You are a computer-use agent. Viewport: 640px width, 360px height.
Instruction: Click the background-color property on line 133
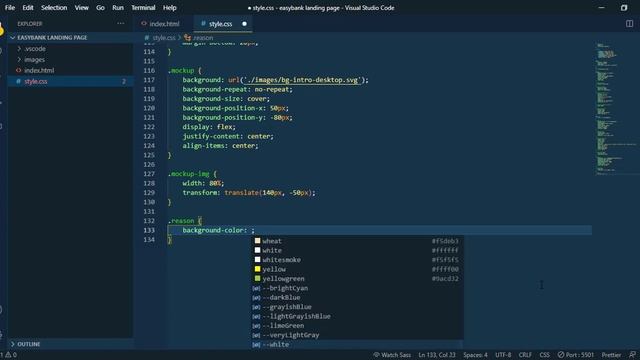coord(214,230)
